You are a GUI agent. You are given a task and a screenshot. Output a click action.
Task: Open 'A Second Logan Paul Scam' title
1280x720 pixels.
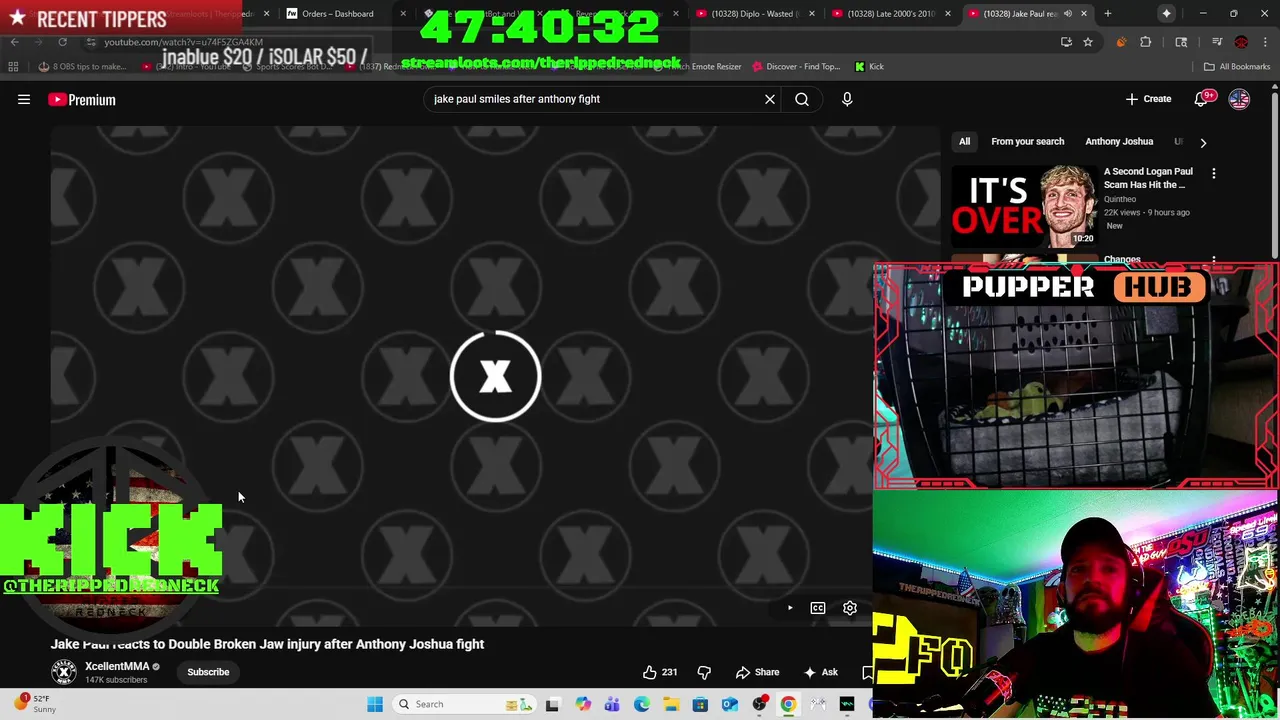(1148, 178)
